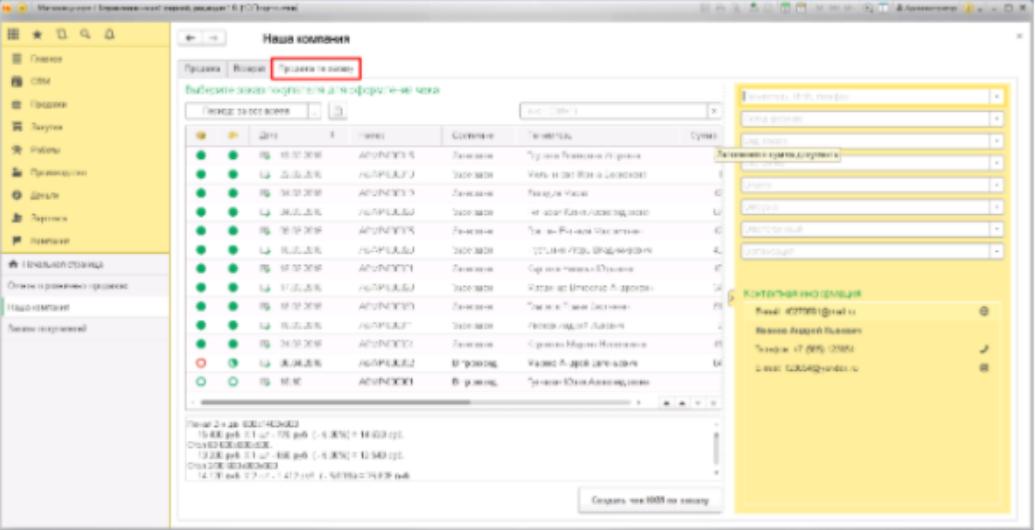
Task: Open the CRM section in sidebar
Action: [41, 81]
